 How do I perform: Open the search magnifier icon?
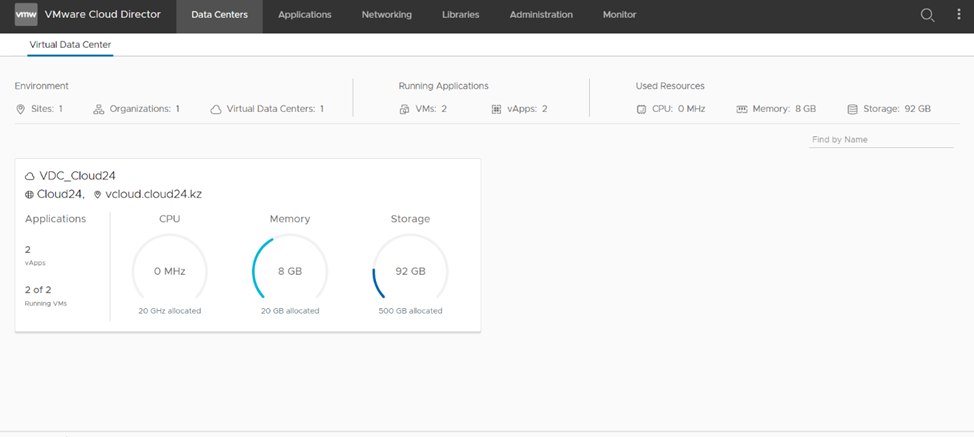point(927,15)
